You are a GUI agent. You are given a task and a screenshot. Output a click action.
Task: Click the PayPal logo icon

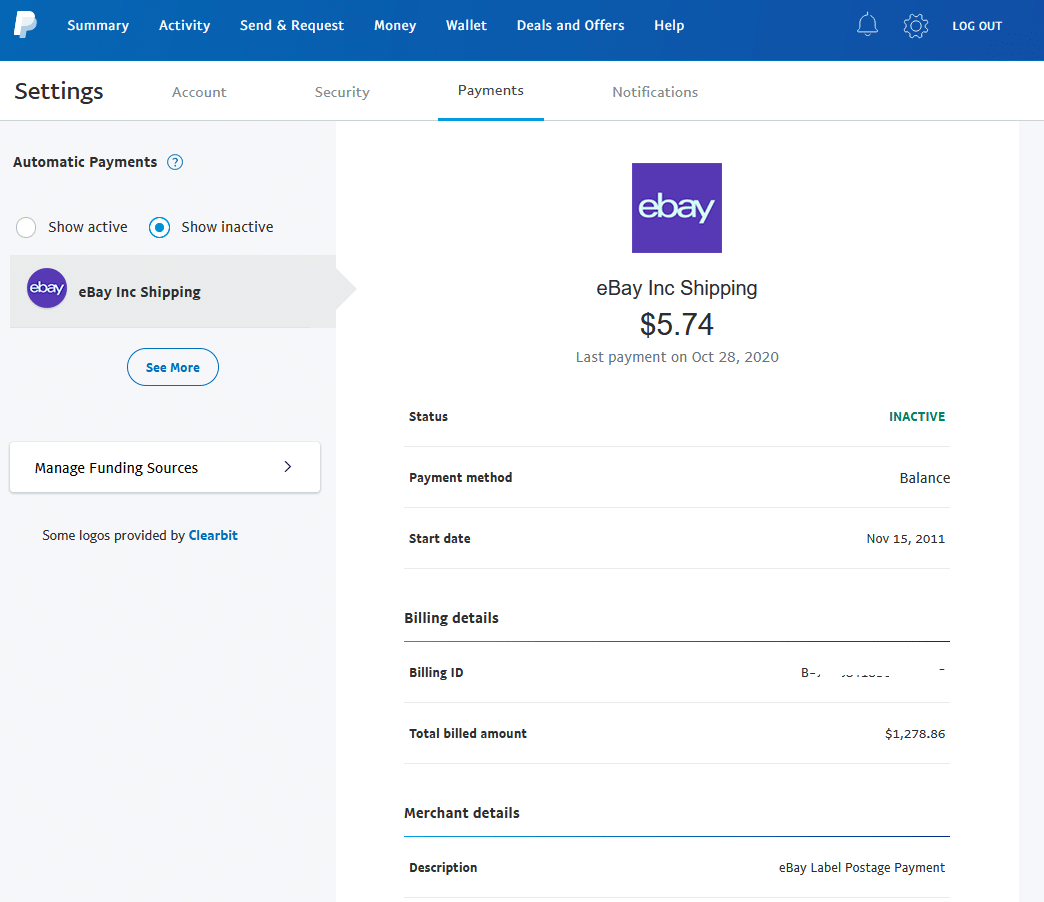click(25, 25)
